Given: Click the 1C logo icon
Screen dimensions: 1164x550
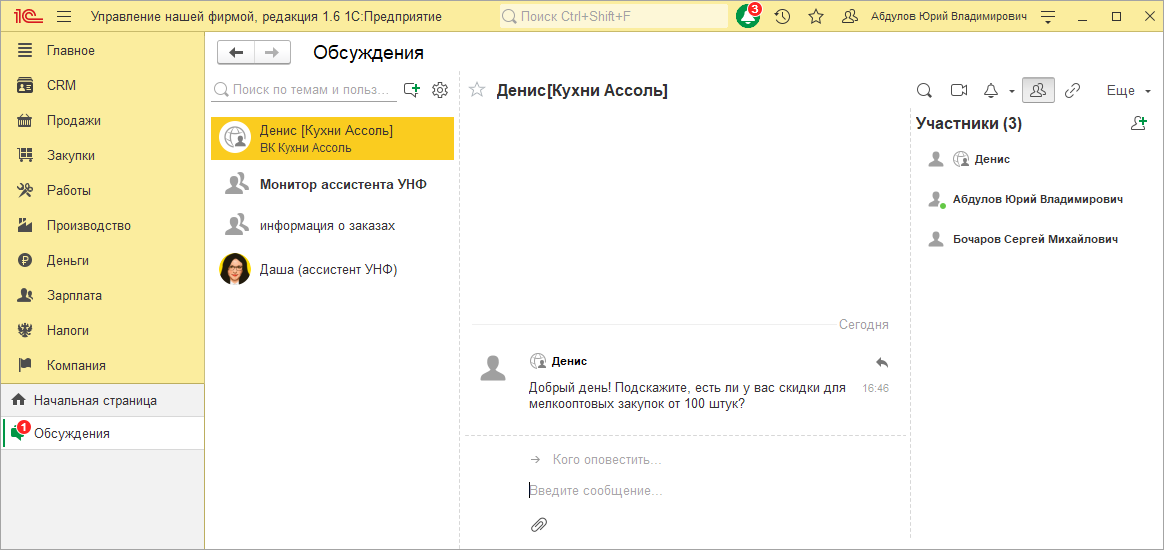Looking at the screenshot, I should pyautogui.click(x=30, y=16).
